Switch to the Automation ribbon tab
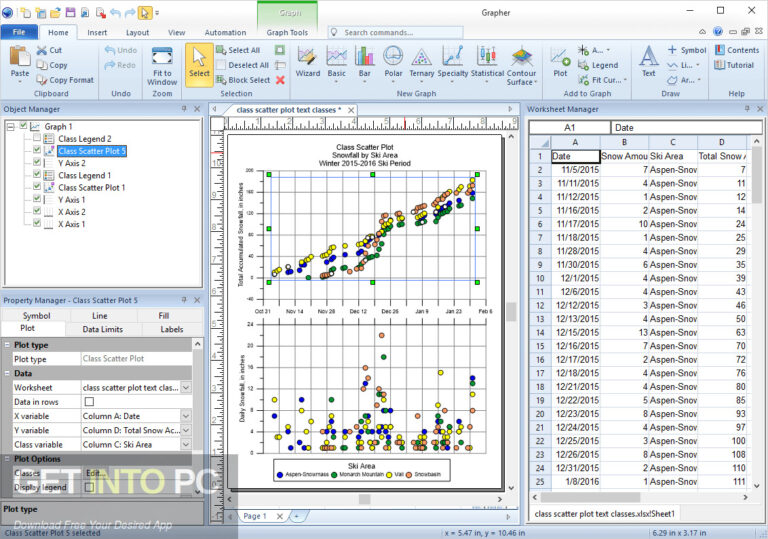The width and height of the screenshot is (768, 539). point(225,32)
